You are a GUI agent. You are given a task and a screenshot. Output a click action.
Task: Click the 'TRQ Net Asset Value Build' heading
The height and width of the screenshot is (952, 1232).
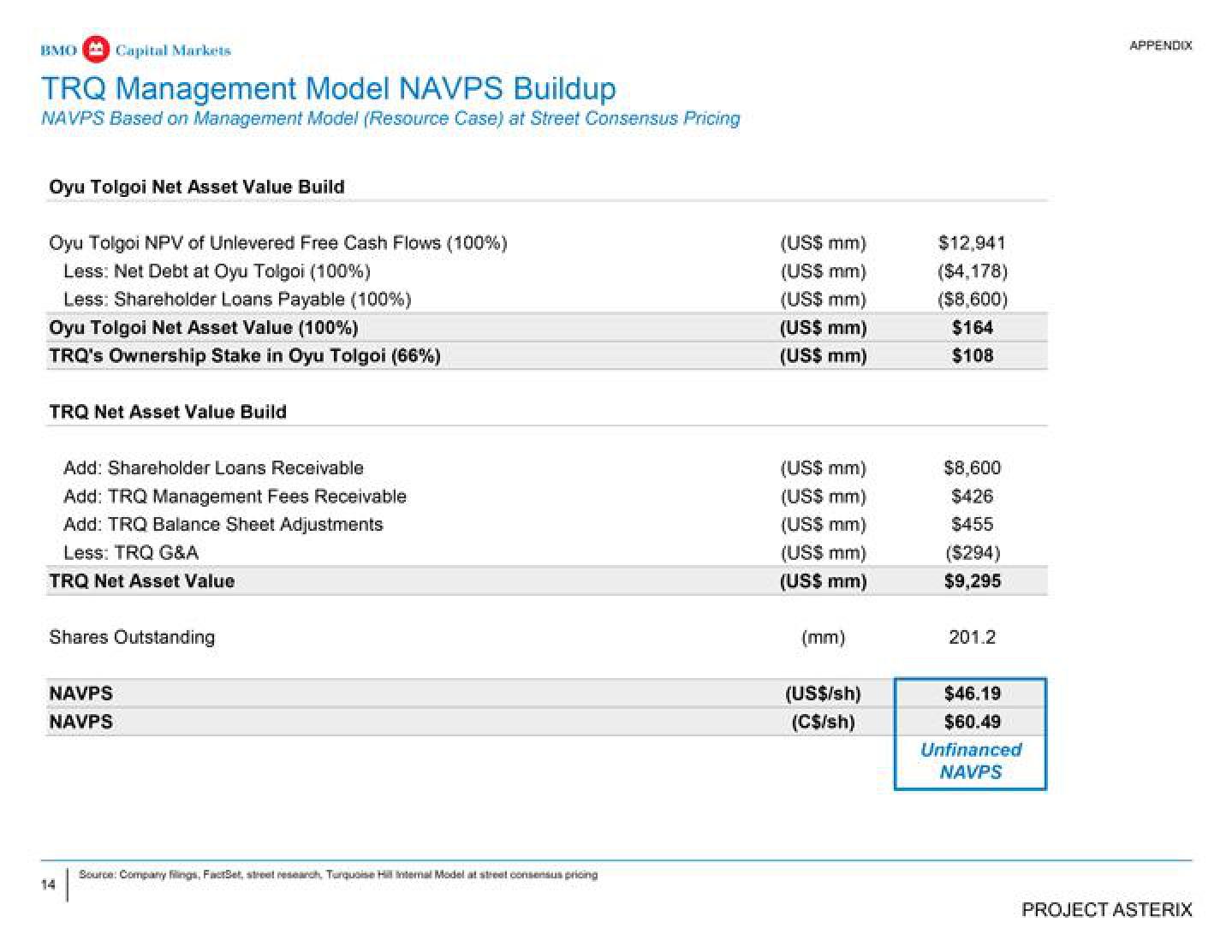168,412
